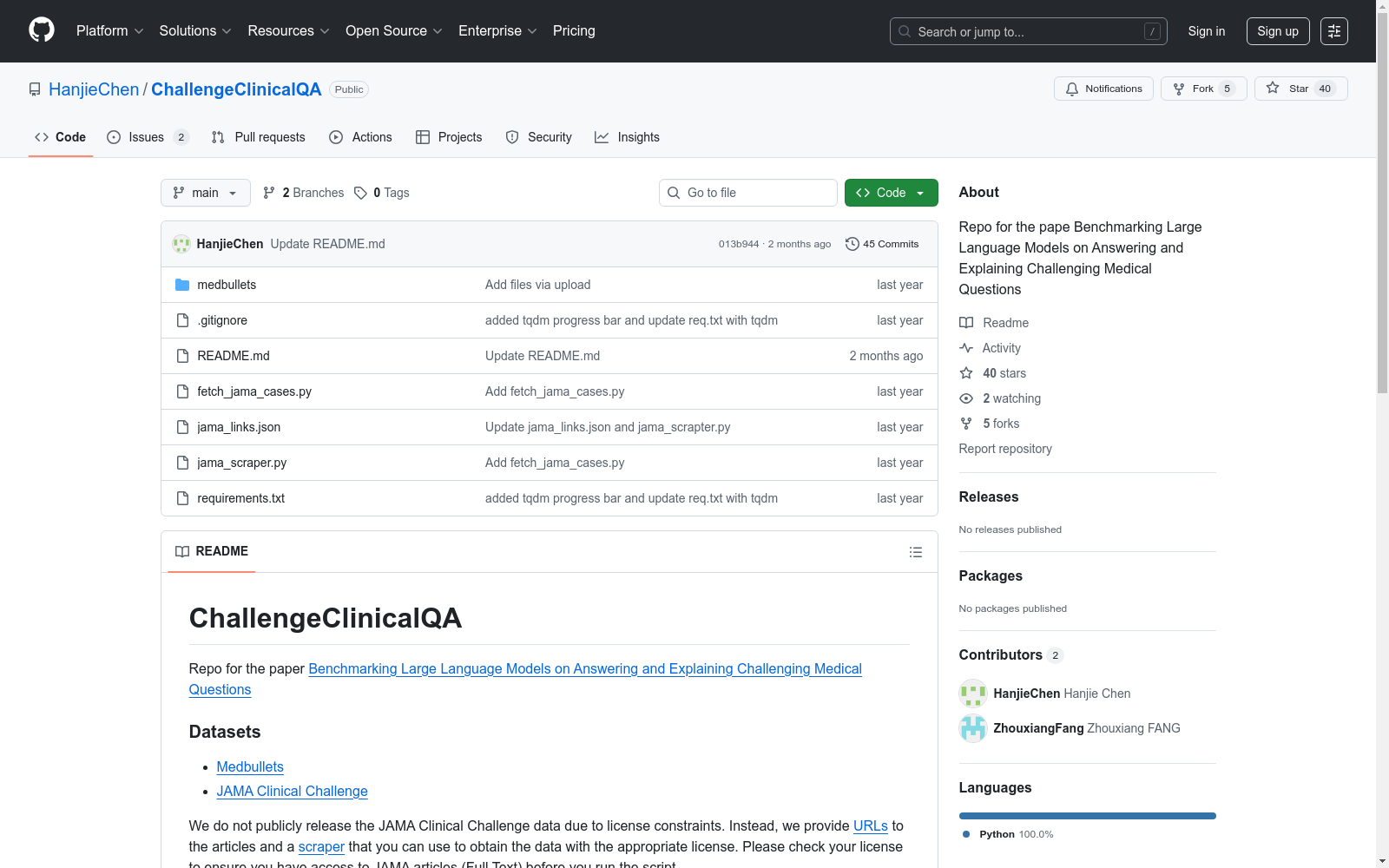Click the star icon to star repo
This screenshot has height=868, width=1389.
(x=1273, y=89)
